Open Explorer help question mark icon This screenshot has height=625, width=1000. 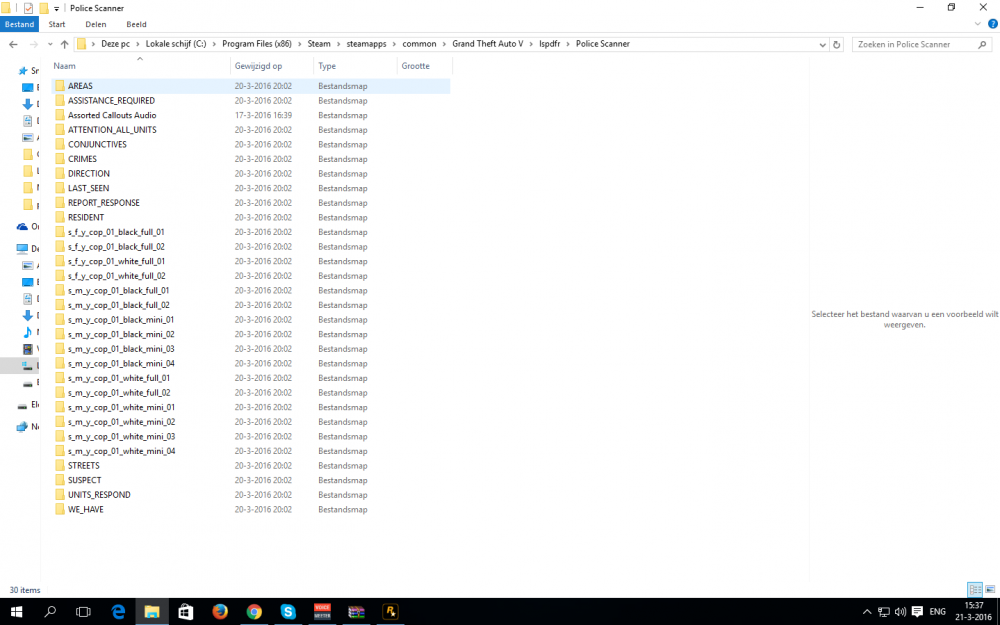click(x=992, y=24)
